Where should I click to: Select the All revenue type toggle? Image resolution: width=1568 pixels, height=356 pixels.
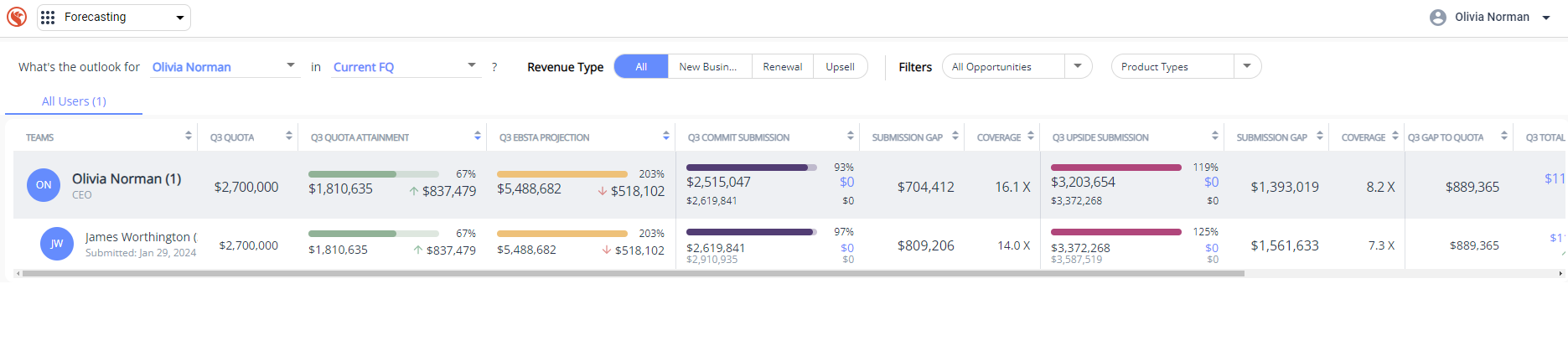[641, 67]
